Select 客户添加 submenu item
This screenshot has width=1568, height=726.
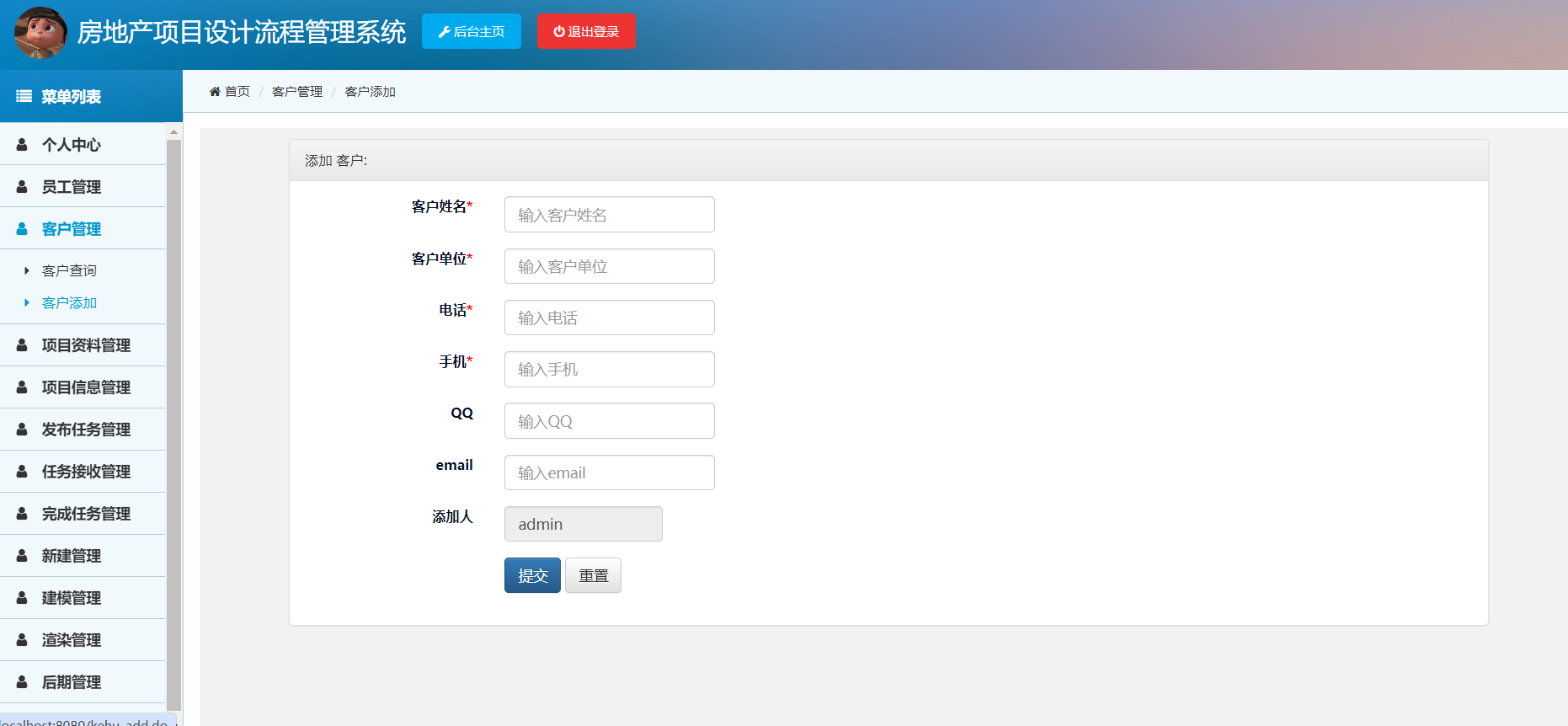pos(69,302)
